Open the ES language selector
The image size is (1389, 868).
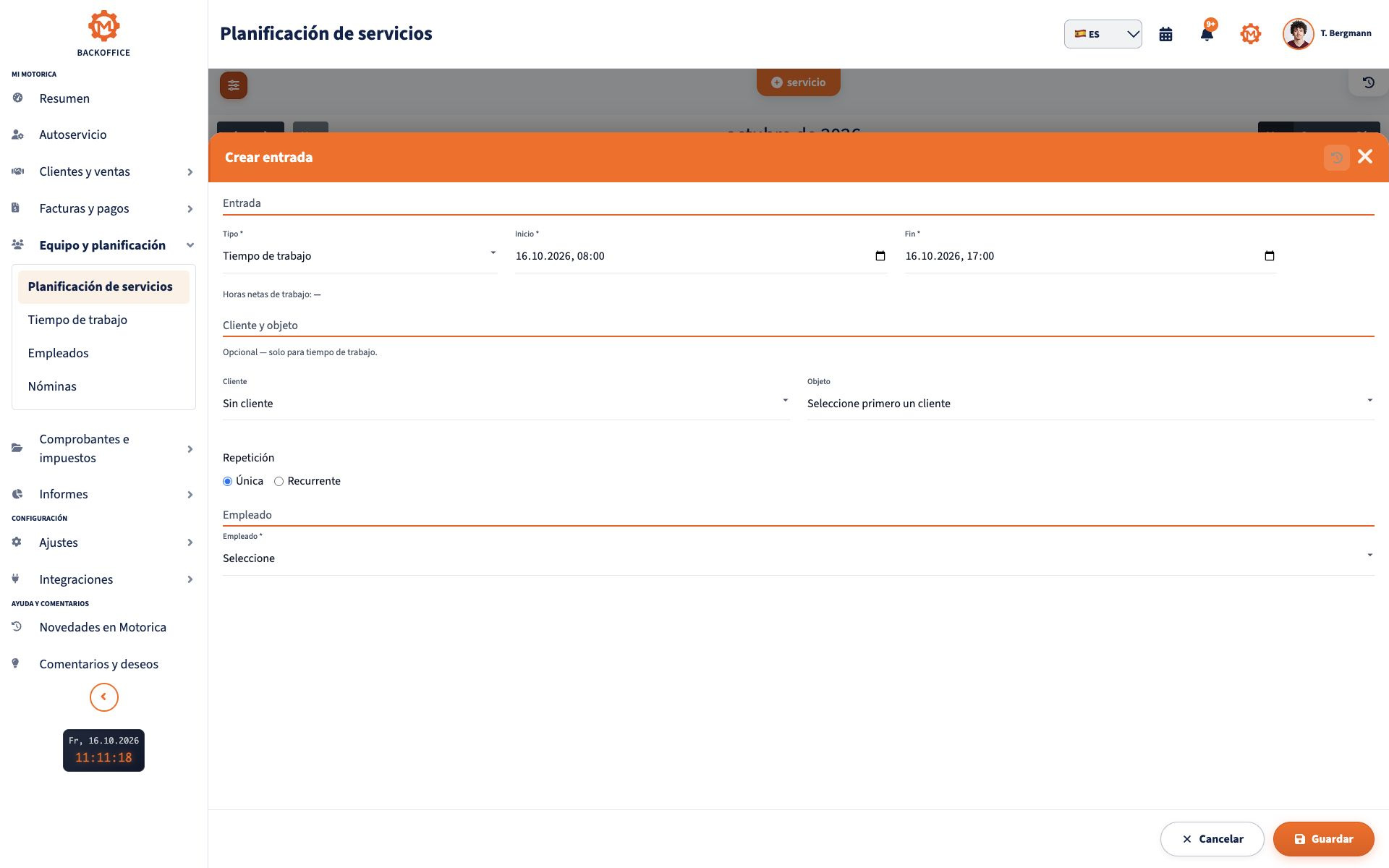1103,34
